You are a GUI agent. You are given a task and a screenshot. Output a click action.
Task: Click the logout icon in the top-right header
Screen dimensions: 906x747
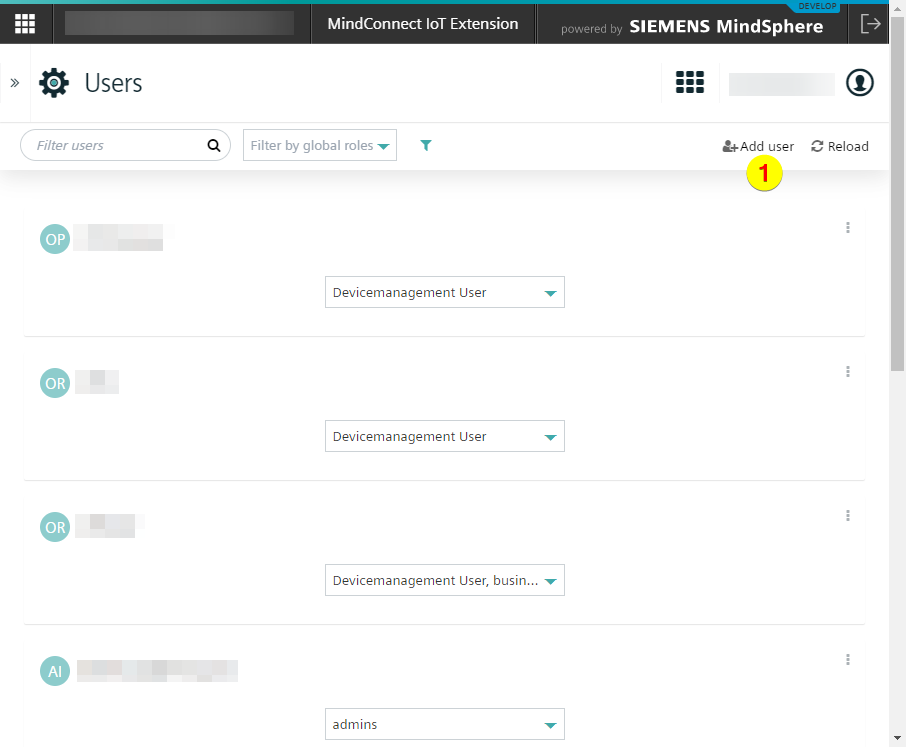coord(872,23)
